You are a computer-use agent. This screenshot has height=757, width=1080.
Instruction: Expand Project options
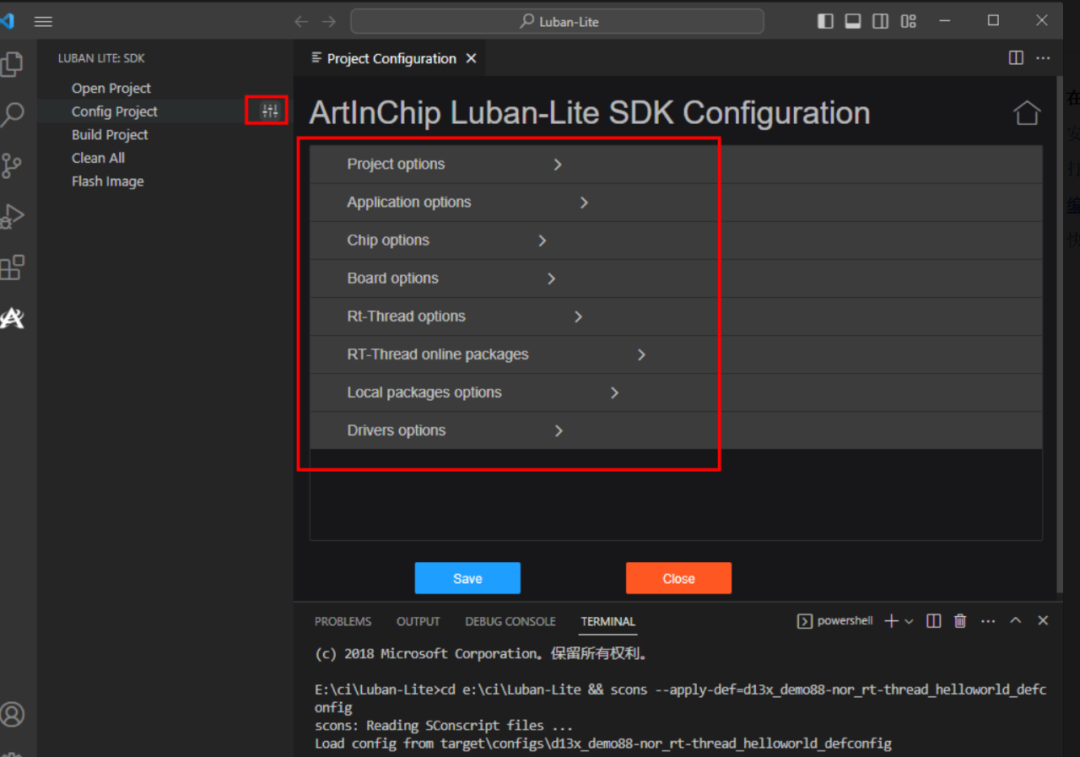676,164
